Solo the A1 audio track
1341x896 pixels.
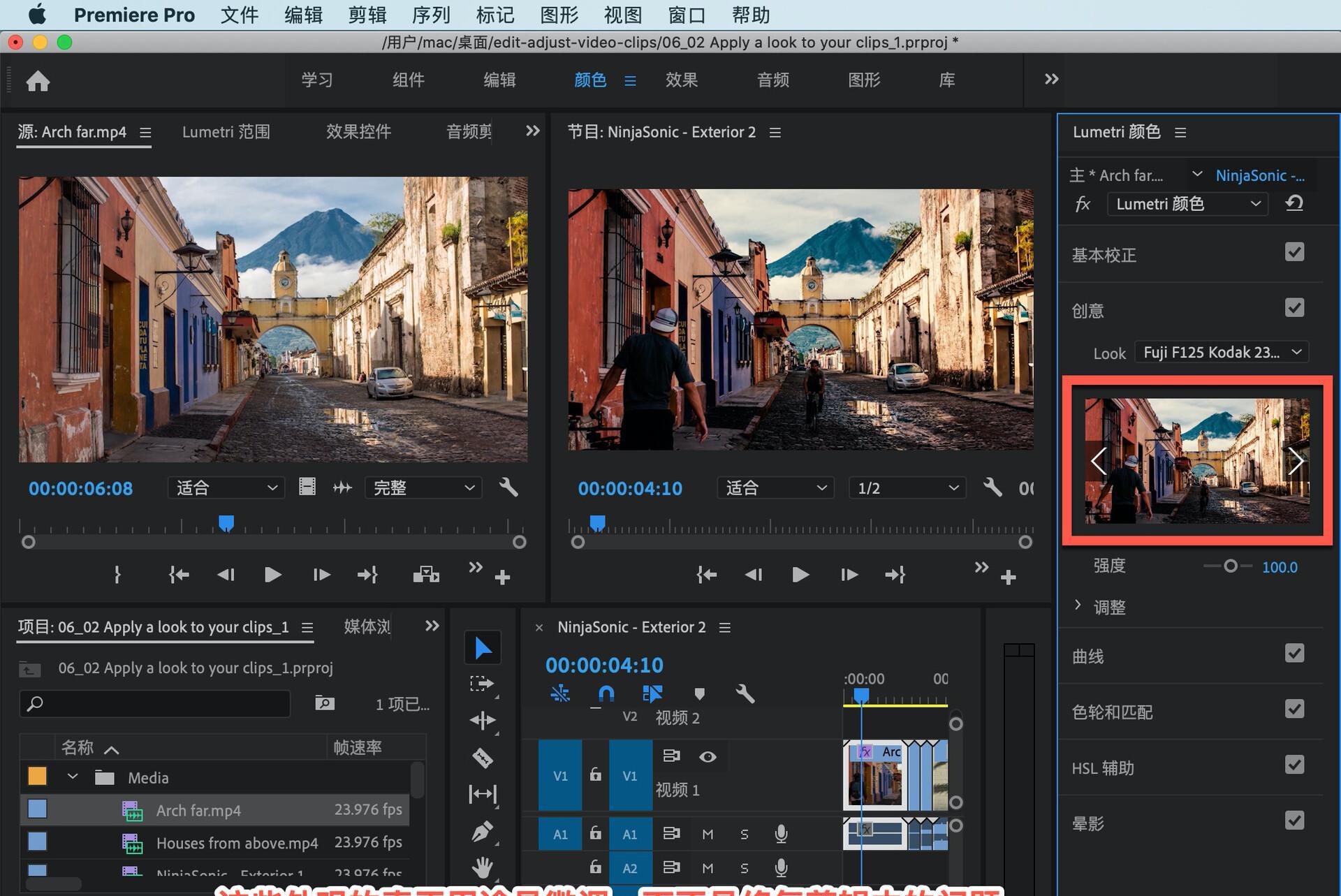[x=745, y=834]
